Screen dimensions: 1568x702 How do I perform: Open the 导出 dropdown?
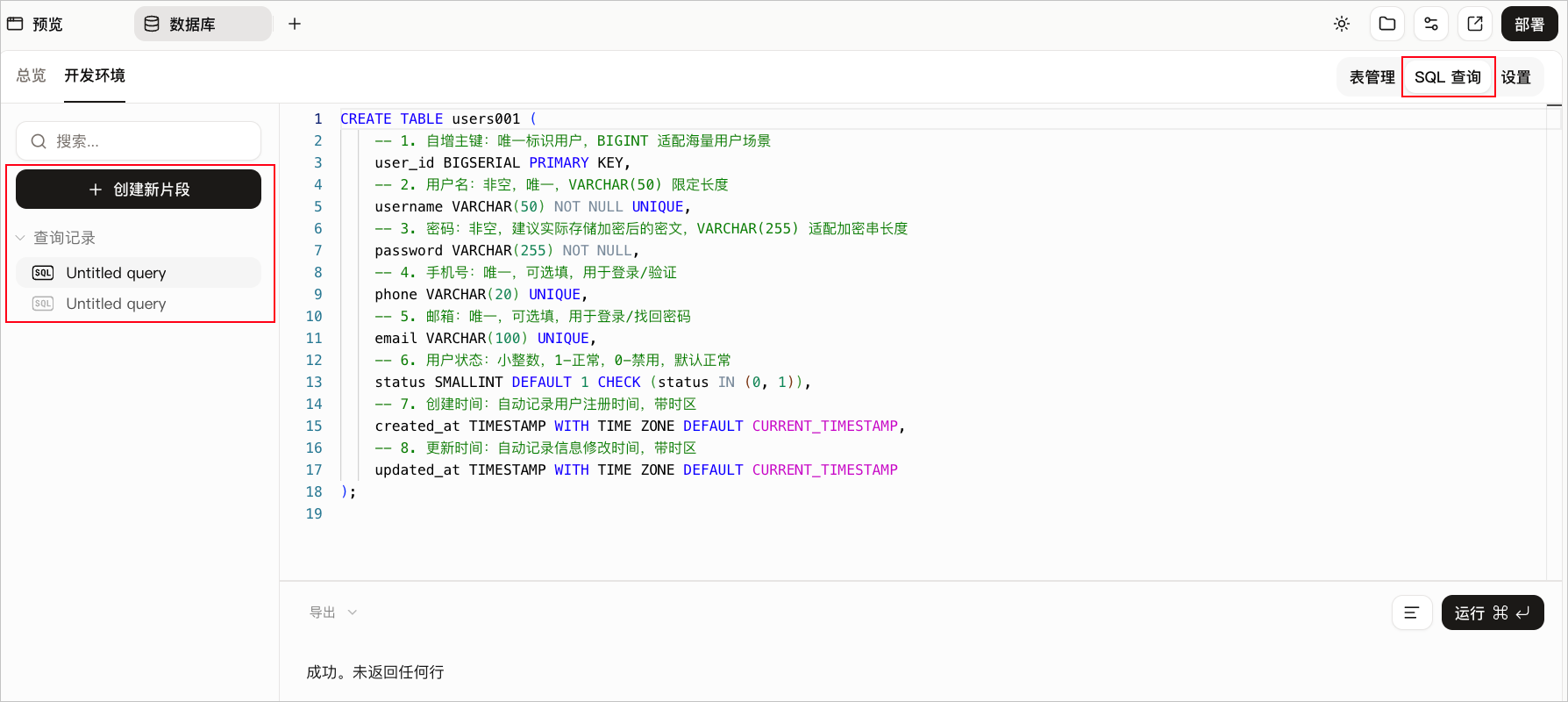pyautogui.click(x=333, y=612)
